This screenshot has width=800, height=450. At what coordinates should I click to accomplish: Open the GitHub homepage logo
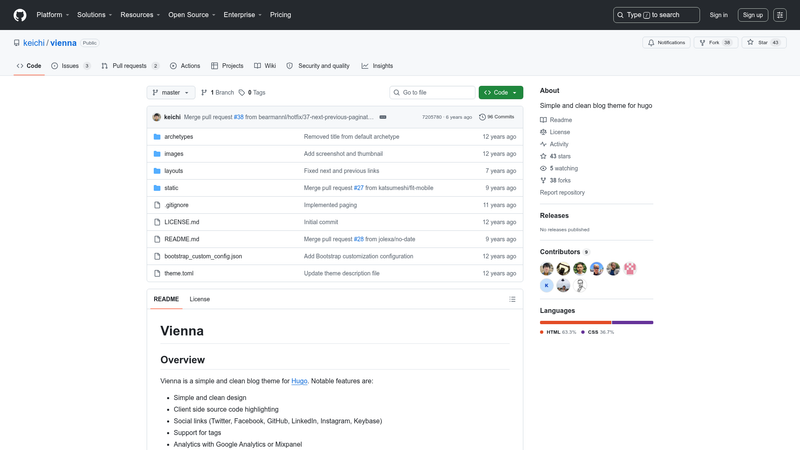(x=20, y=15)
